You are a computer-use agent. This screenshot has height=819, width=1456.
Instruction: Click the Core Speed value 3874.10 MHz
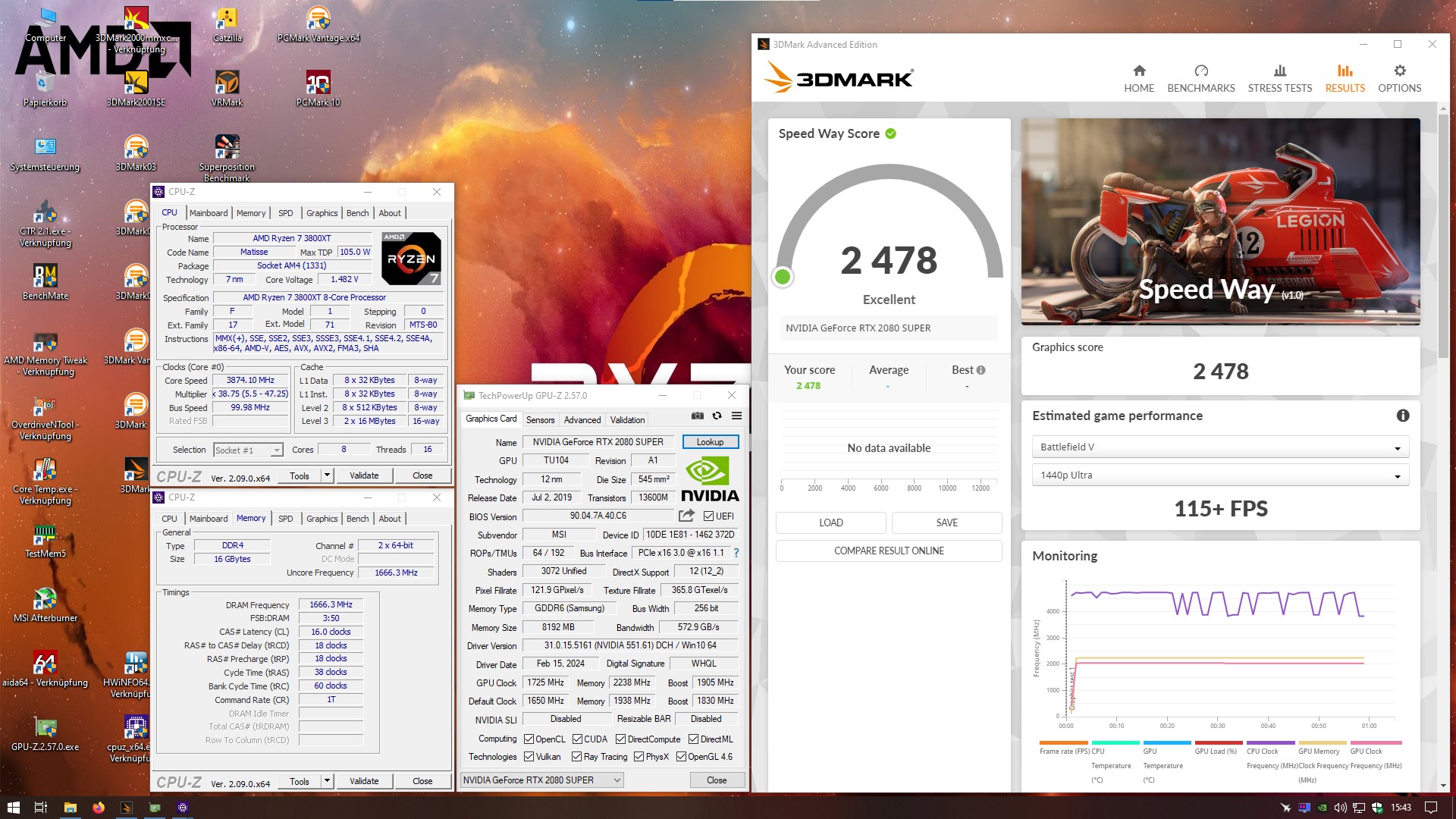pyautogui.click(x=250, y=381)
